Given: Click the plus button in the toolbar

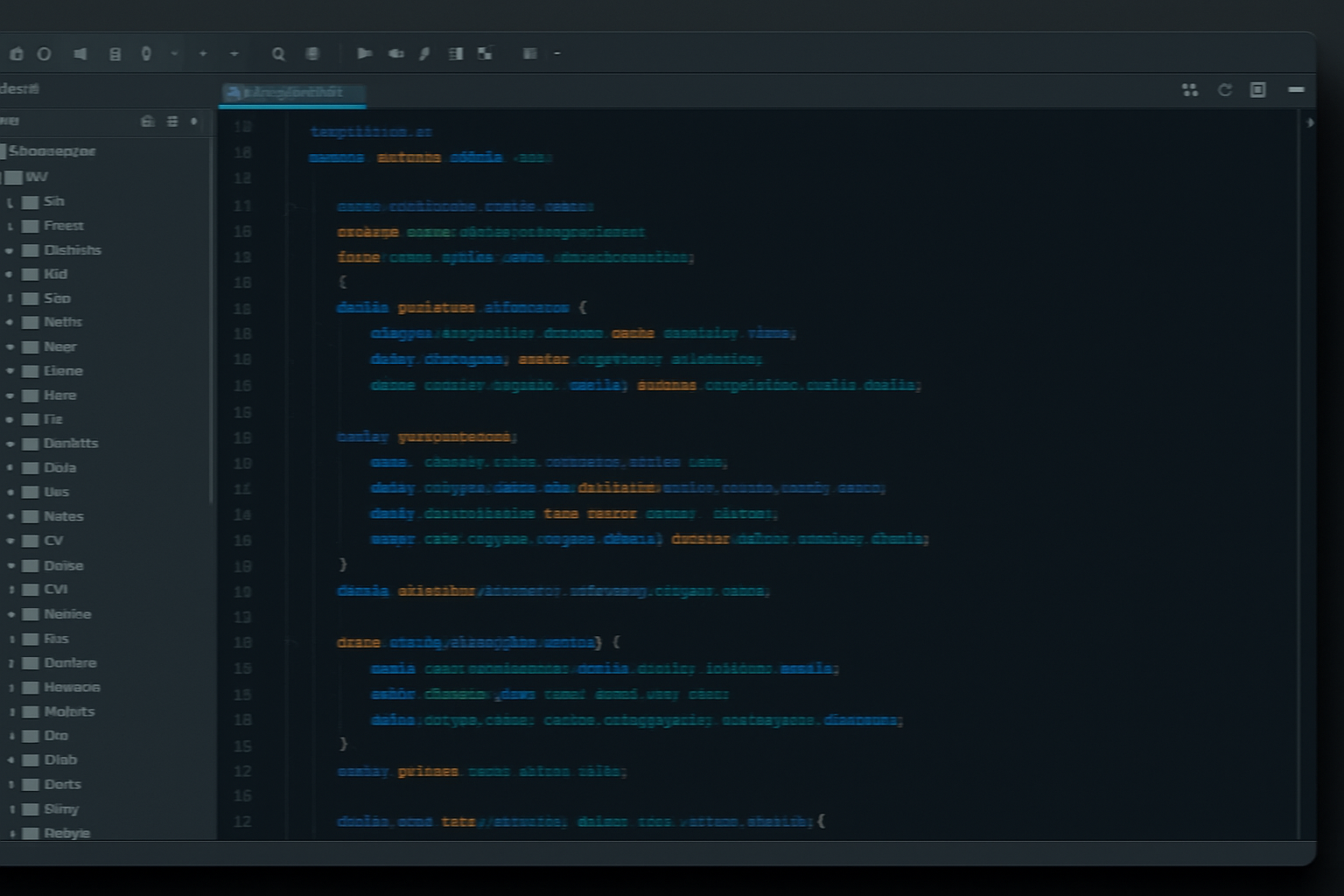Looking at the screenshot, I should (203, 54).
